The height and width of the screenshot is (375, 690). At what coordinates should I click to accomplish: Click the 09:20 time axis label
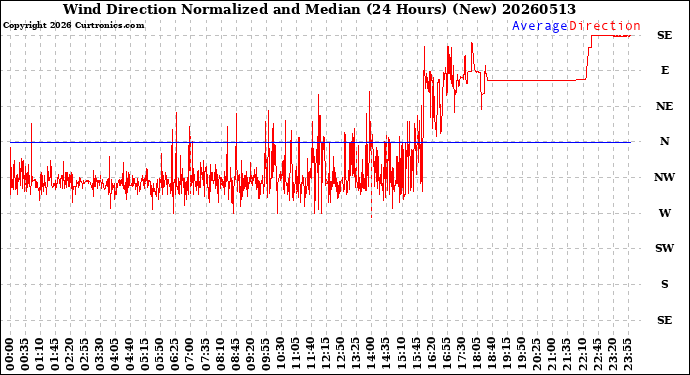250,354
